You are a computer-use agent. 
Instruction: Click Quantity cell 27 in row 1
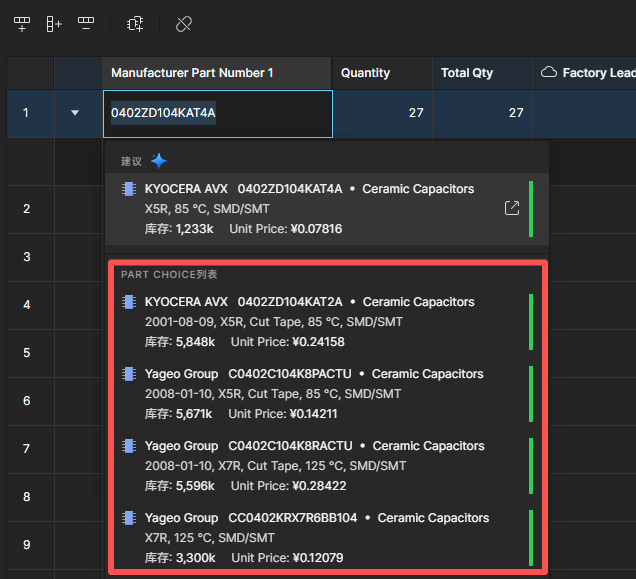pyautogui.click(x=382, y=114)
